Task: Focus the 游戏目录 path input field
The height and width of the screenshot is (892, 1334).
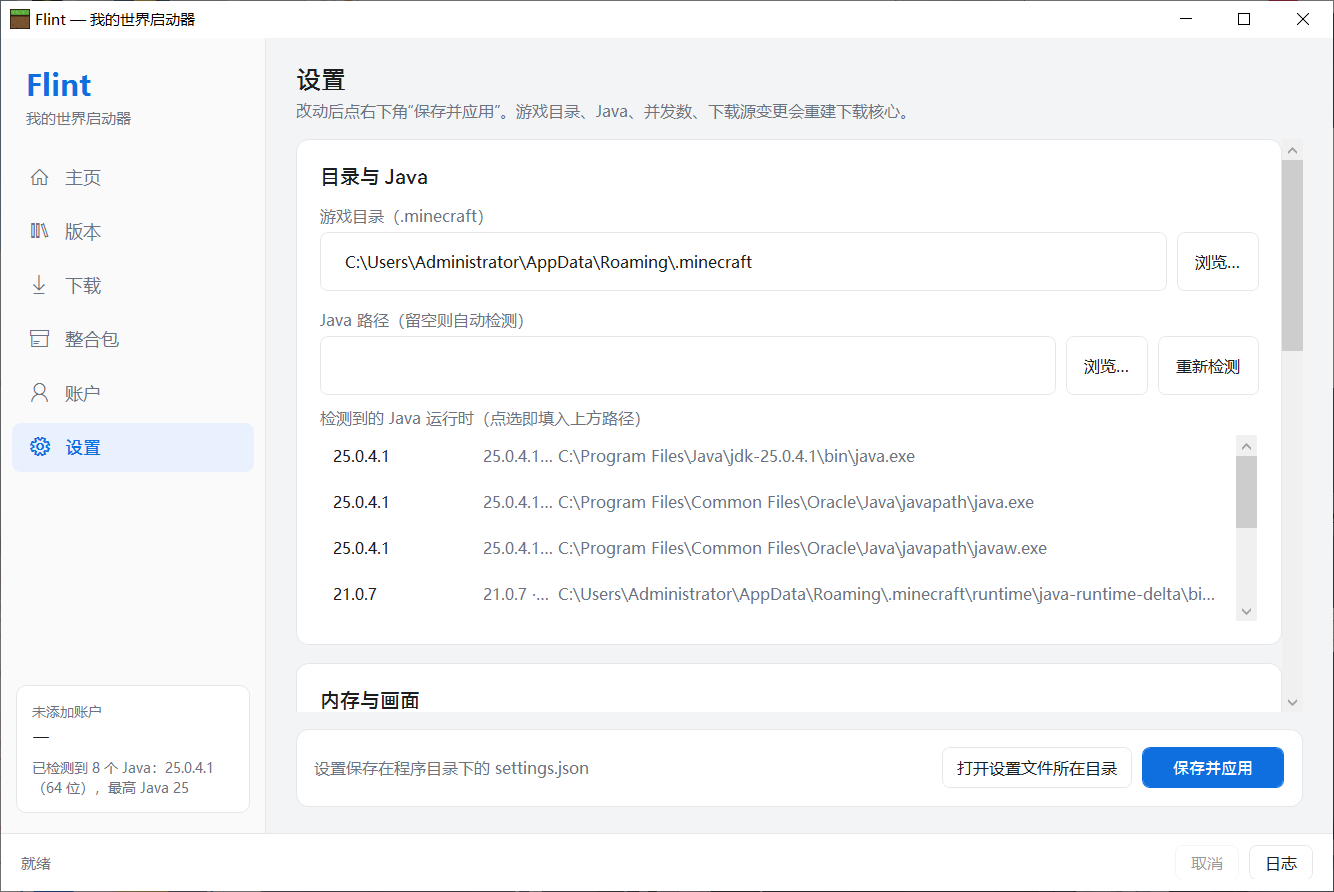Action: point(743,262)
